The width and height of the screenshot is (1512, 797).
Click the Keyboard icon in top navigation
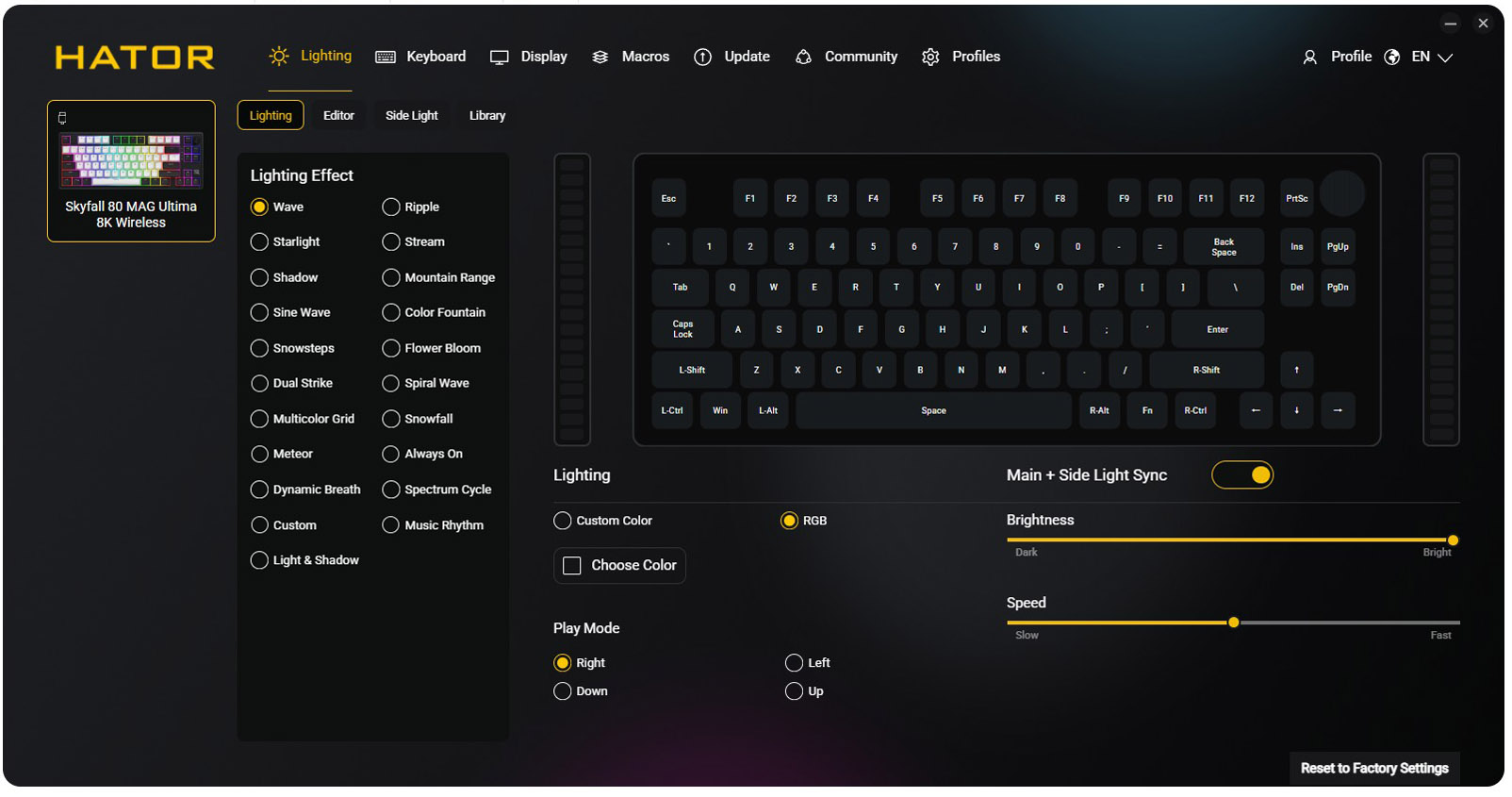(x=386, y=58)
